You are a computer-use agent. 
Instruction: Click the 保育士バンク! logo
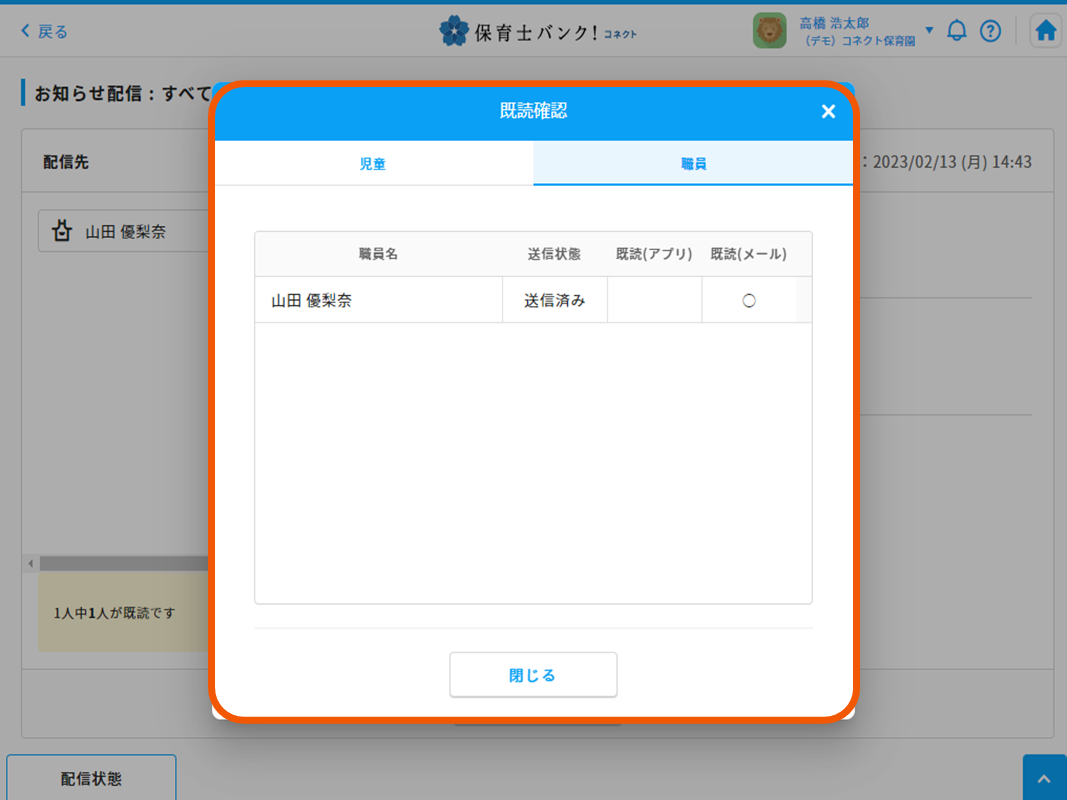[537, 31]
